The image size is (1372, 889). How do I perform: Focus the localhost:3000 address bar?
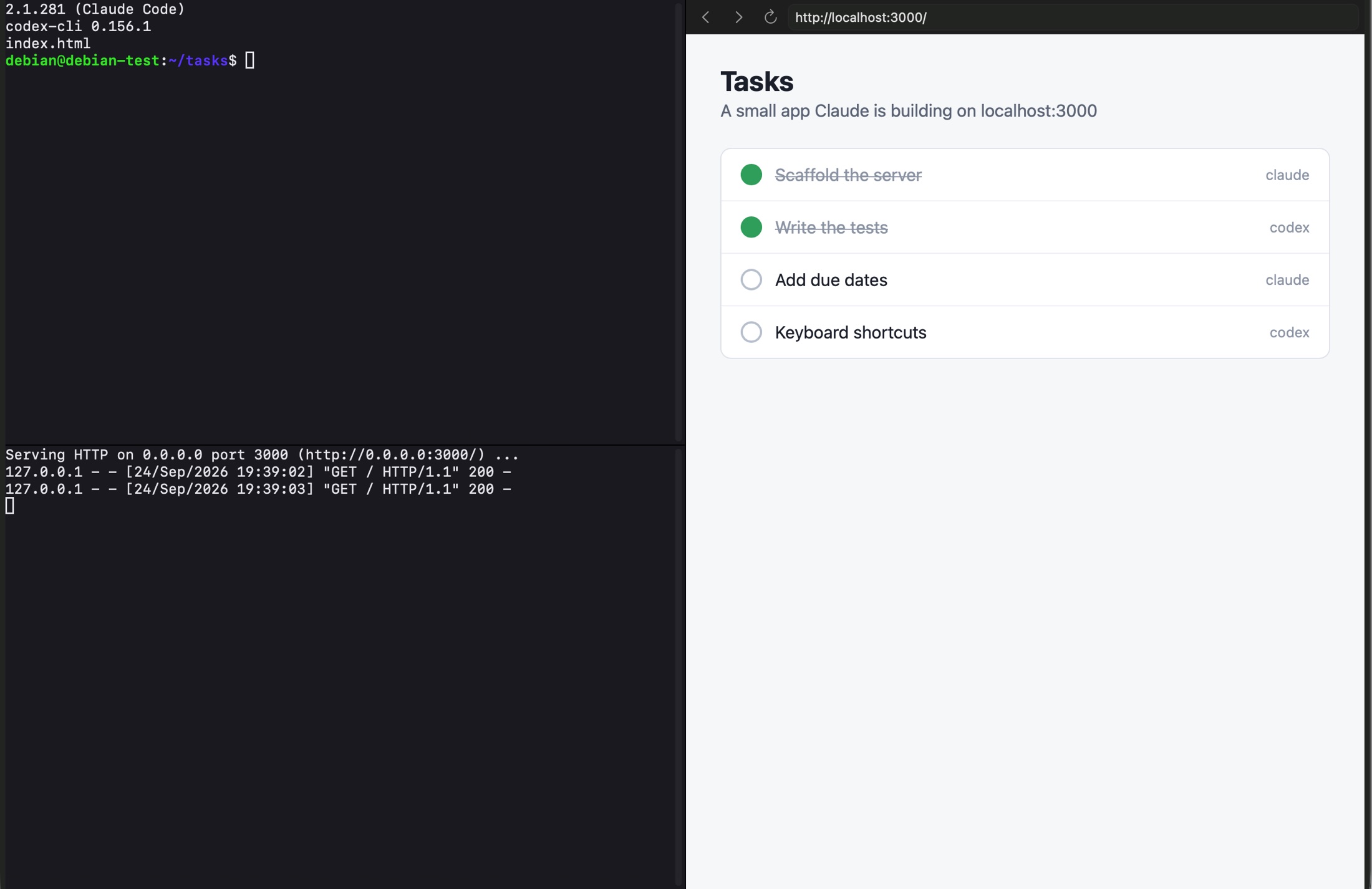(x=1071, y=17)
